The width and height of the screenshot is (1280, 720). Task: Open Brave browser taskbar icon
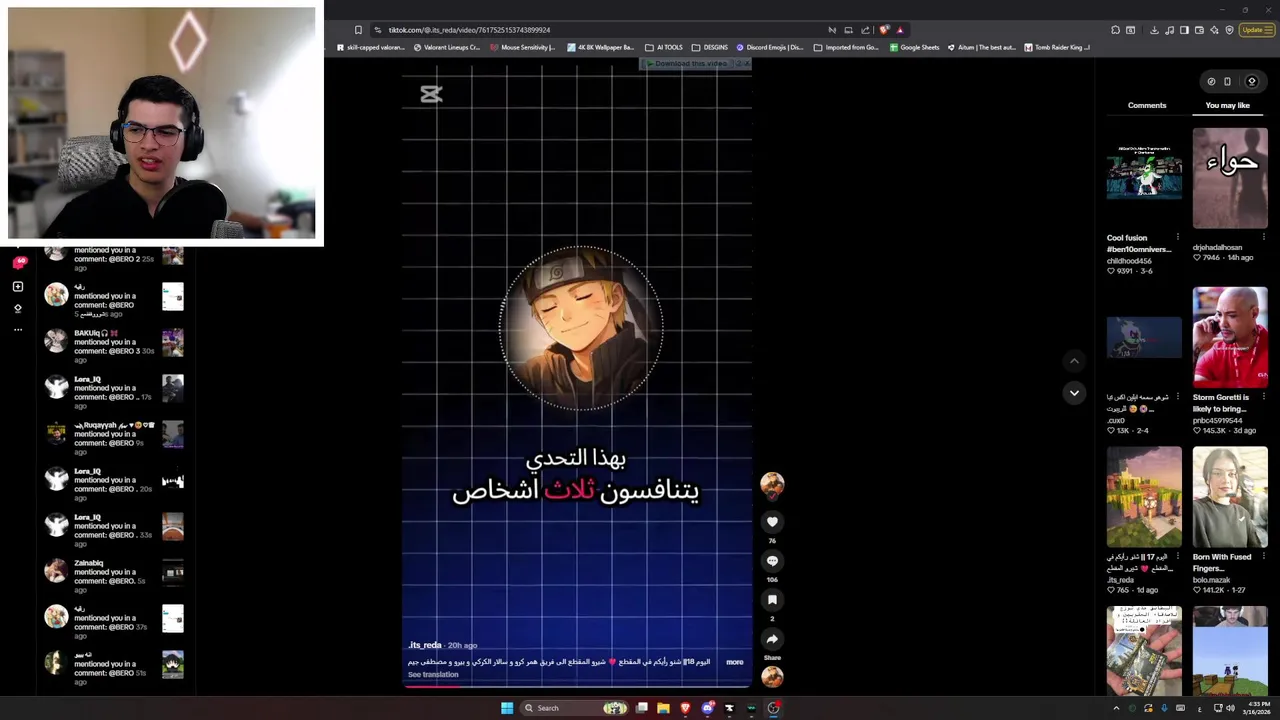click(x=685, y=708)
